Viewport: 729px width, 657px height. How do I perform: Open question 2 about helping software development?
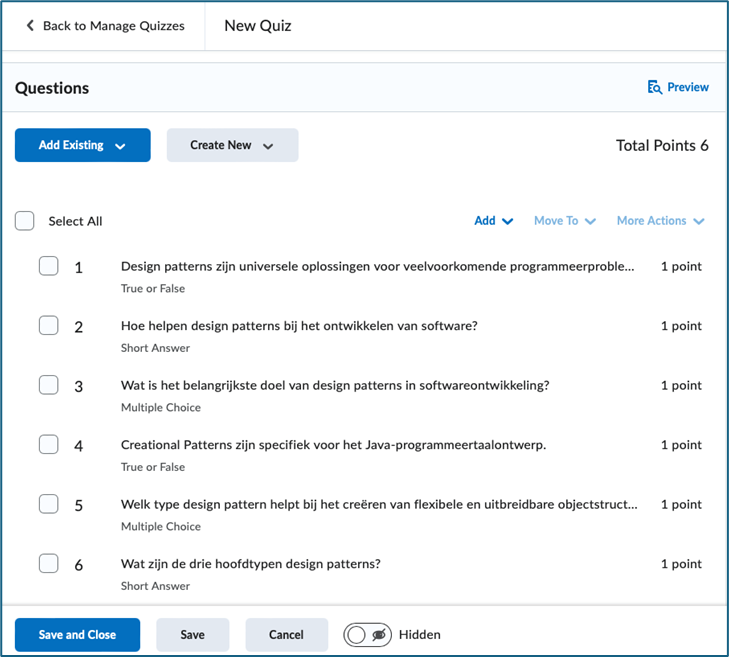pyautogui.click(x=299, y=326)
